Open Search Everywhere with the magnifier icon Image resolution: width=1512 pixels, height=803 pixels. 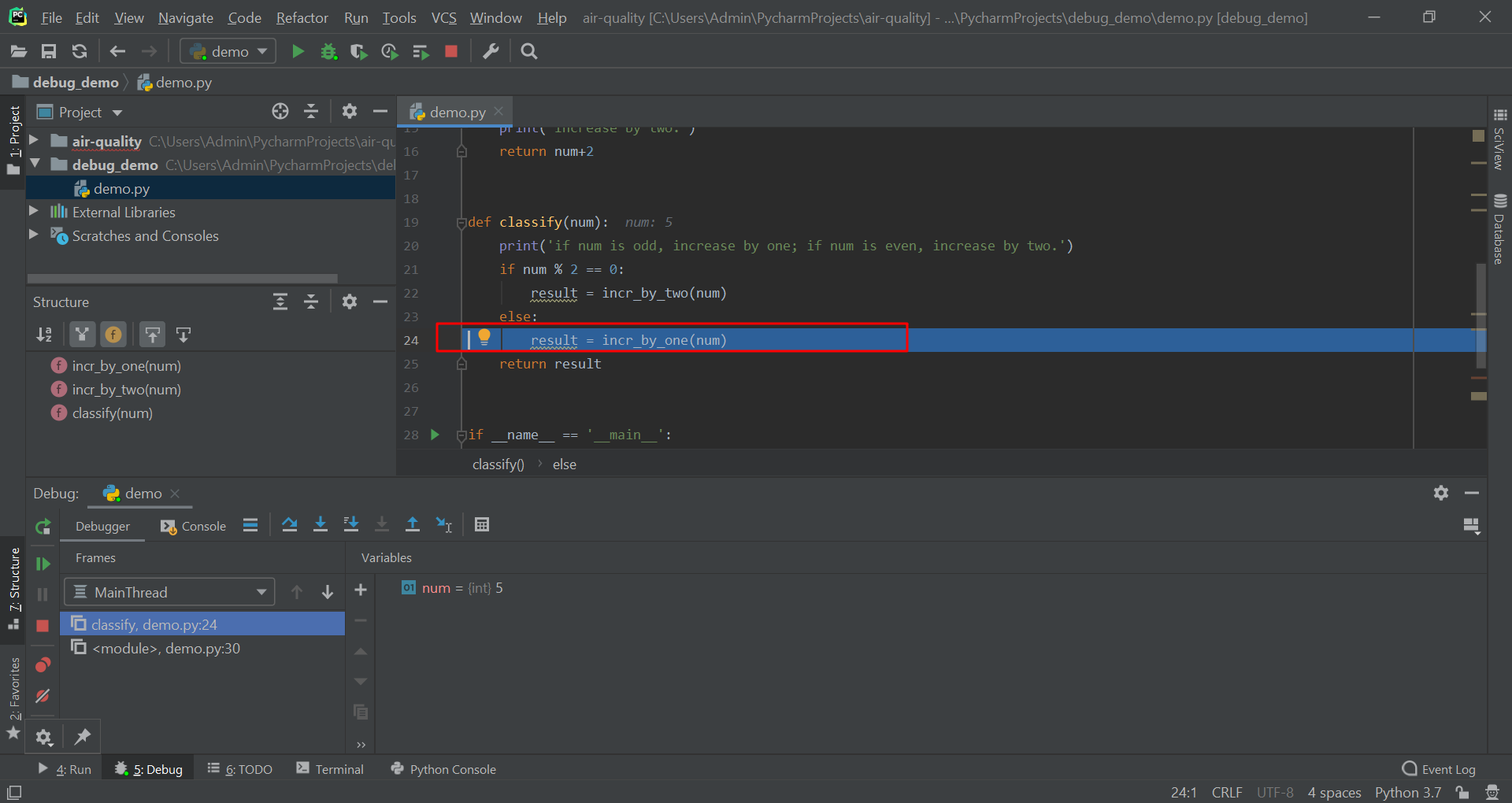click(x=528, y=51)
